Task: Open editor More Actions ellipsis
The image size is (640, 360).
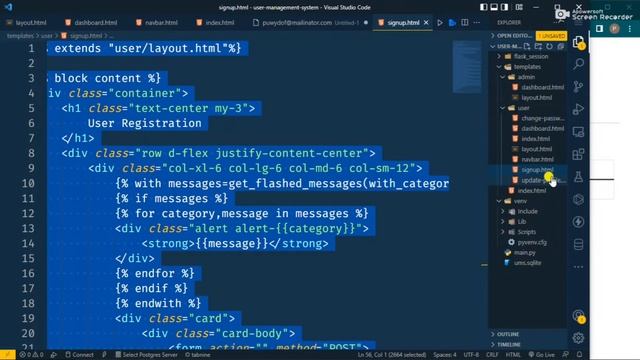Action: tap(477, 22)
